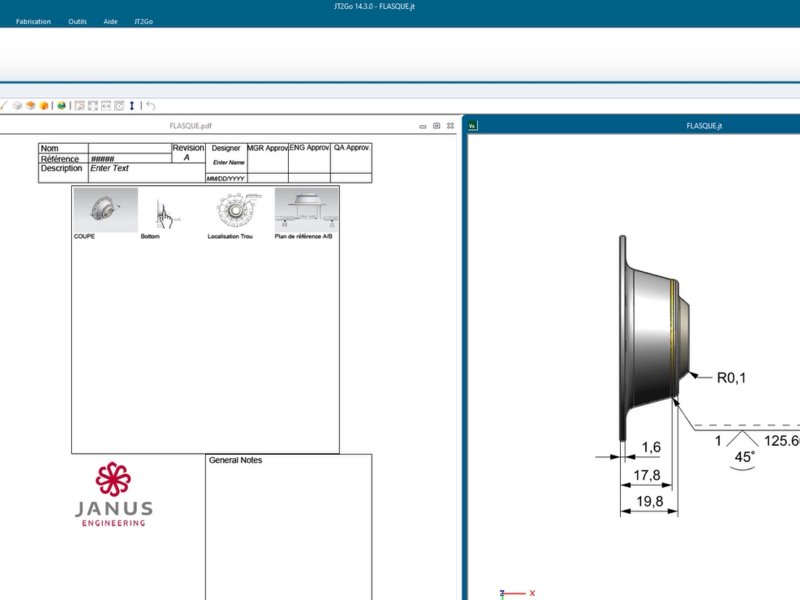Click the Enter Name designer field
800x600 pixels.
pyautogui.click(x=228, y=162)
